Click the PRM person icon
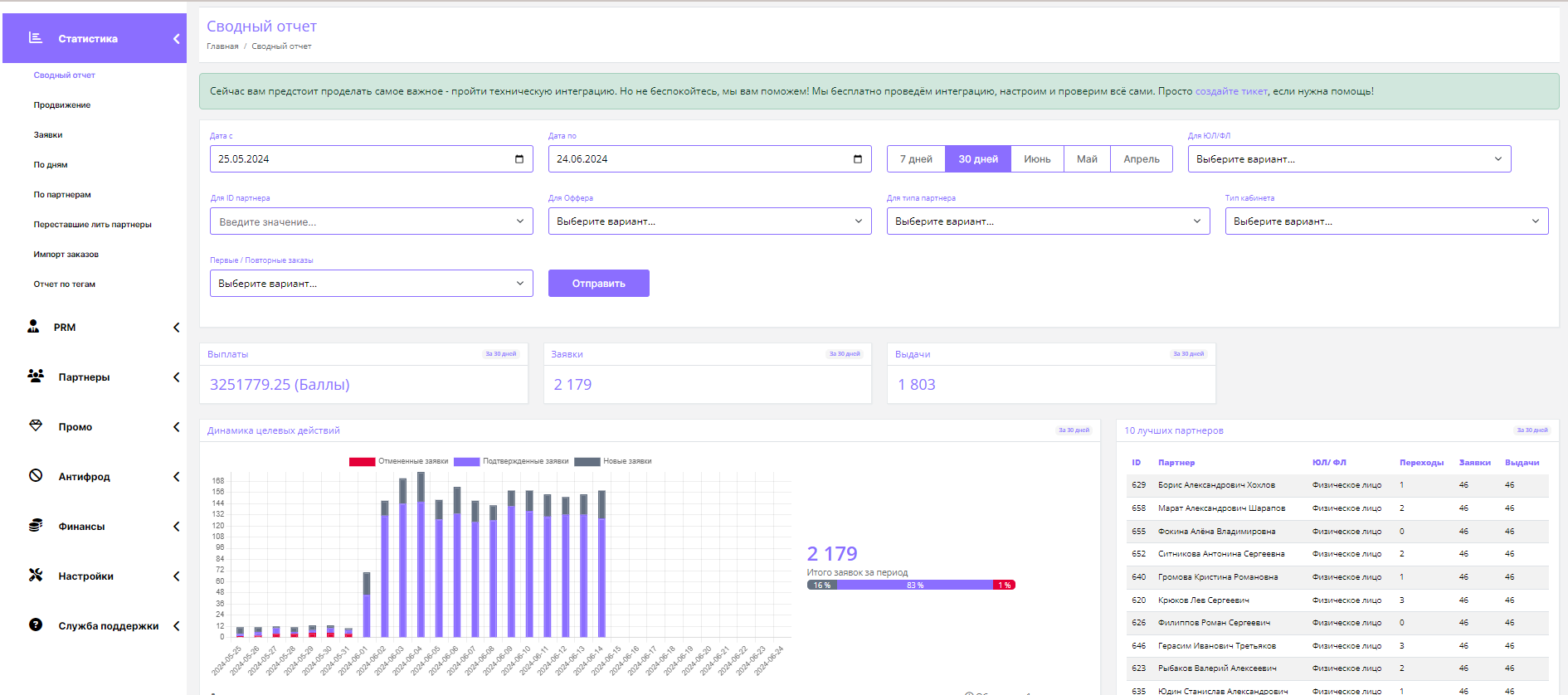 (33, 327)
